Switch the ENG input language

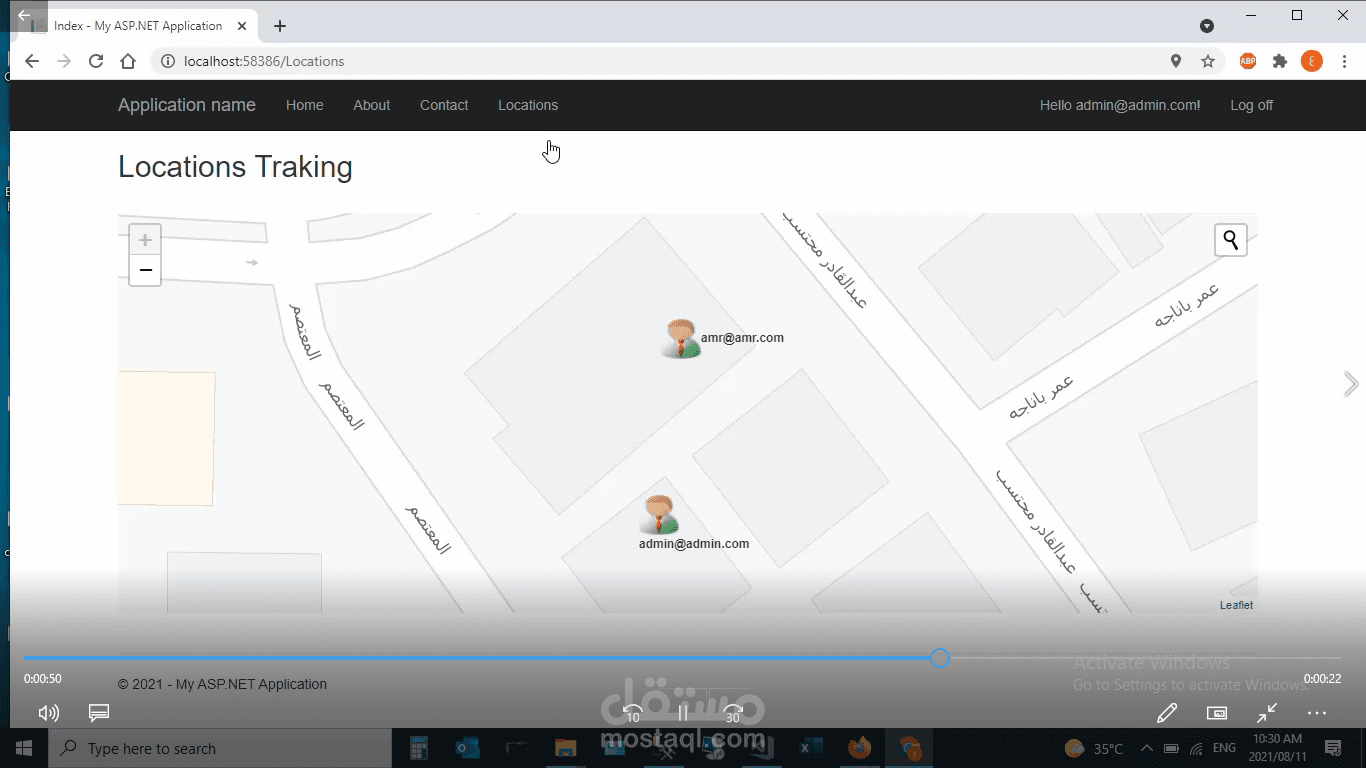[x=1224, y=748]
